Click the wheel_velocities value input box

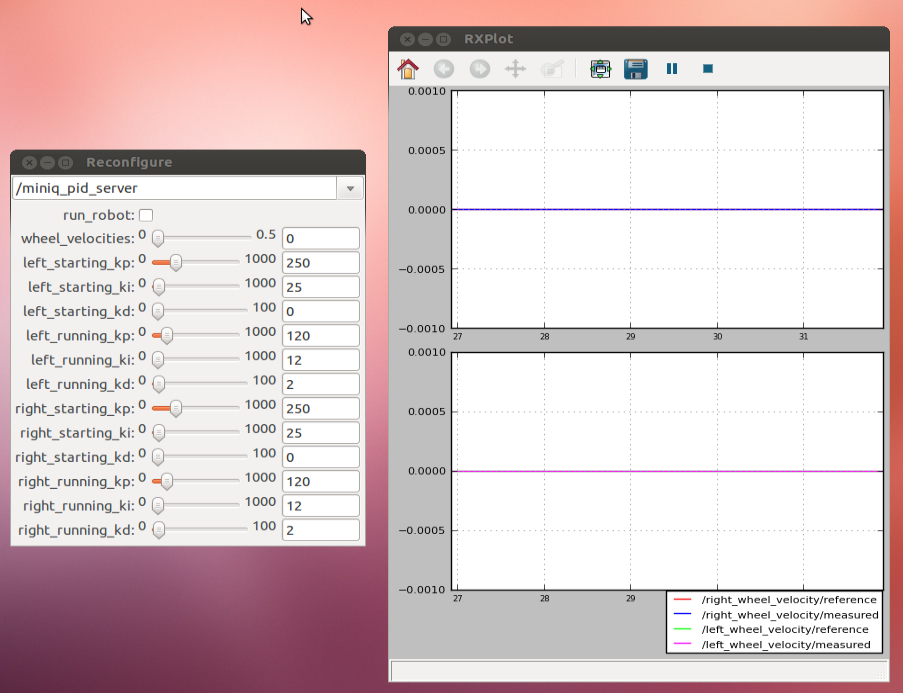320,239
